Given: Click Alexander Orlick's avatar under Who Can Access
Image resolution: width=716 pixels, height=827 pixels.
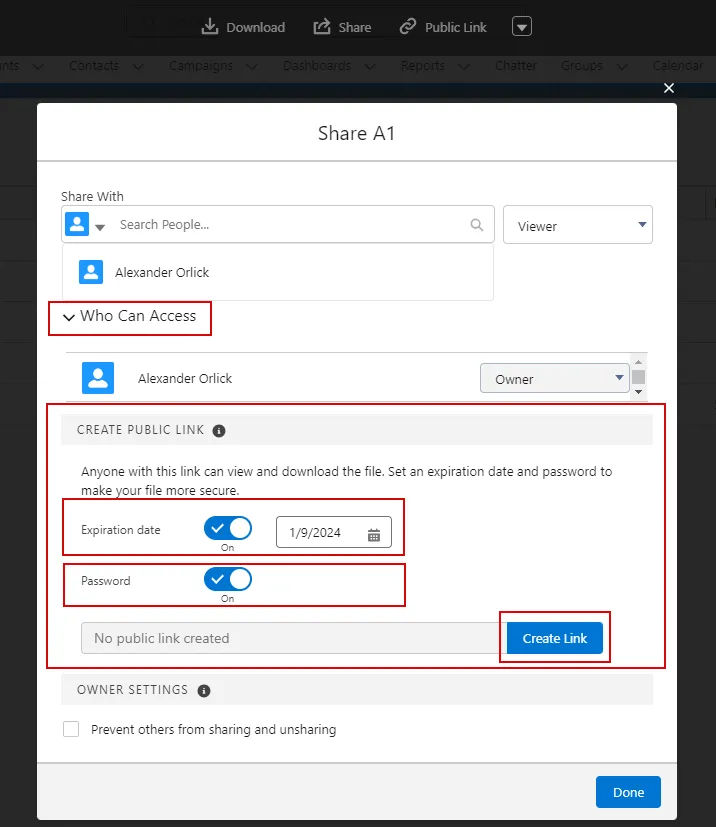Looking at the screenshot, I should tap(97, 378).
